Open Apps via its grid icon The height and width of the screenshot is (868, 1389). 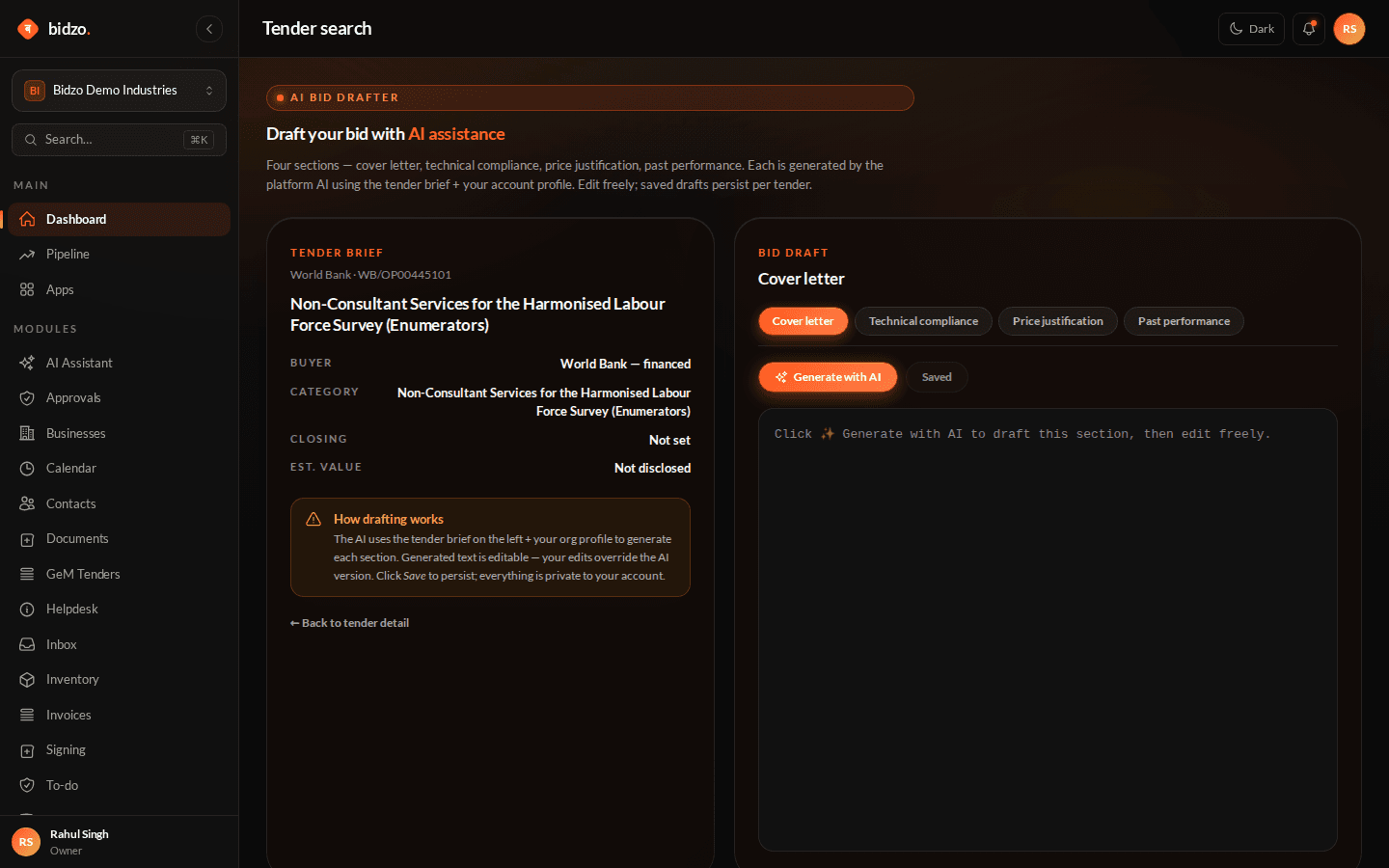coord(27,289)
